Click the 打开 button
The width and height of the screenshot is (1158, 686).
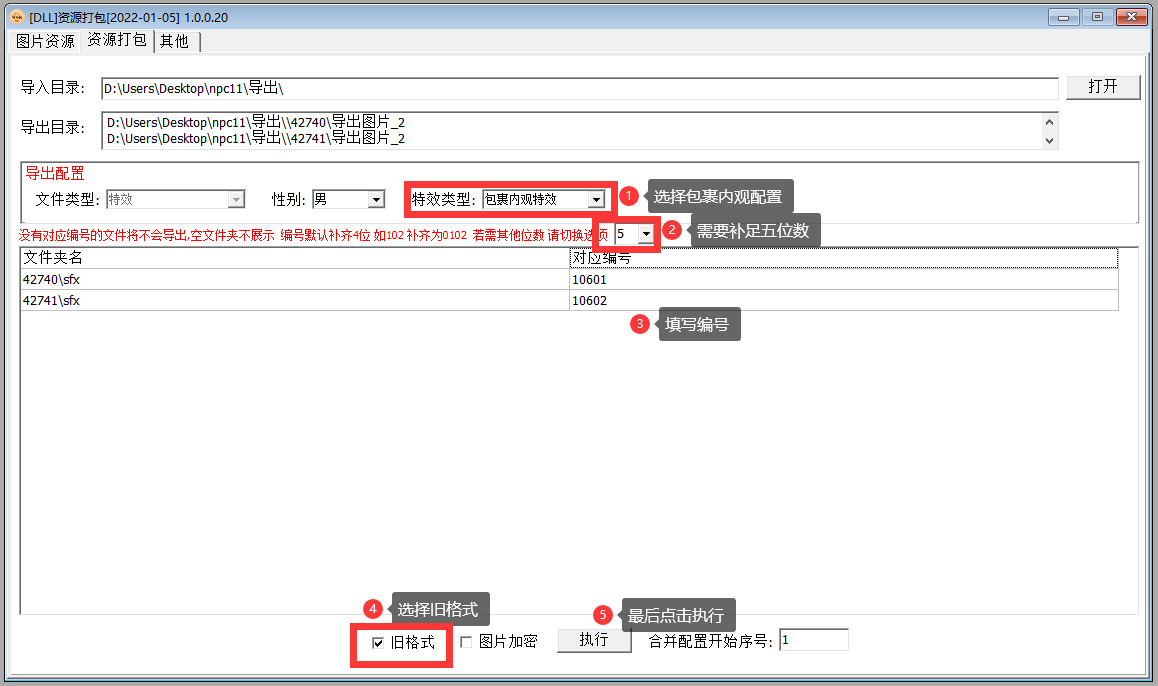point(1102,87)
